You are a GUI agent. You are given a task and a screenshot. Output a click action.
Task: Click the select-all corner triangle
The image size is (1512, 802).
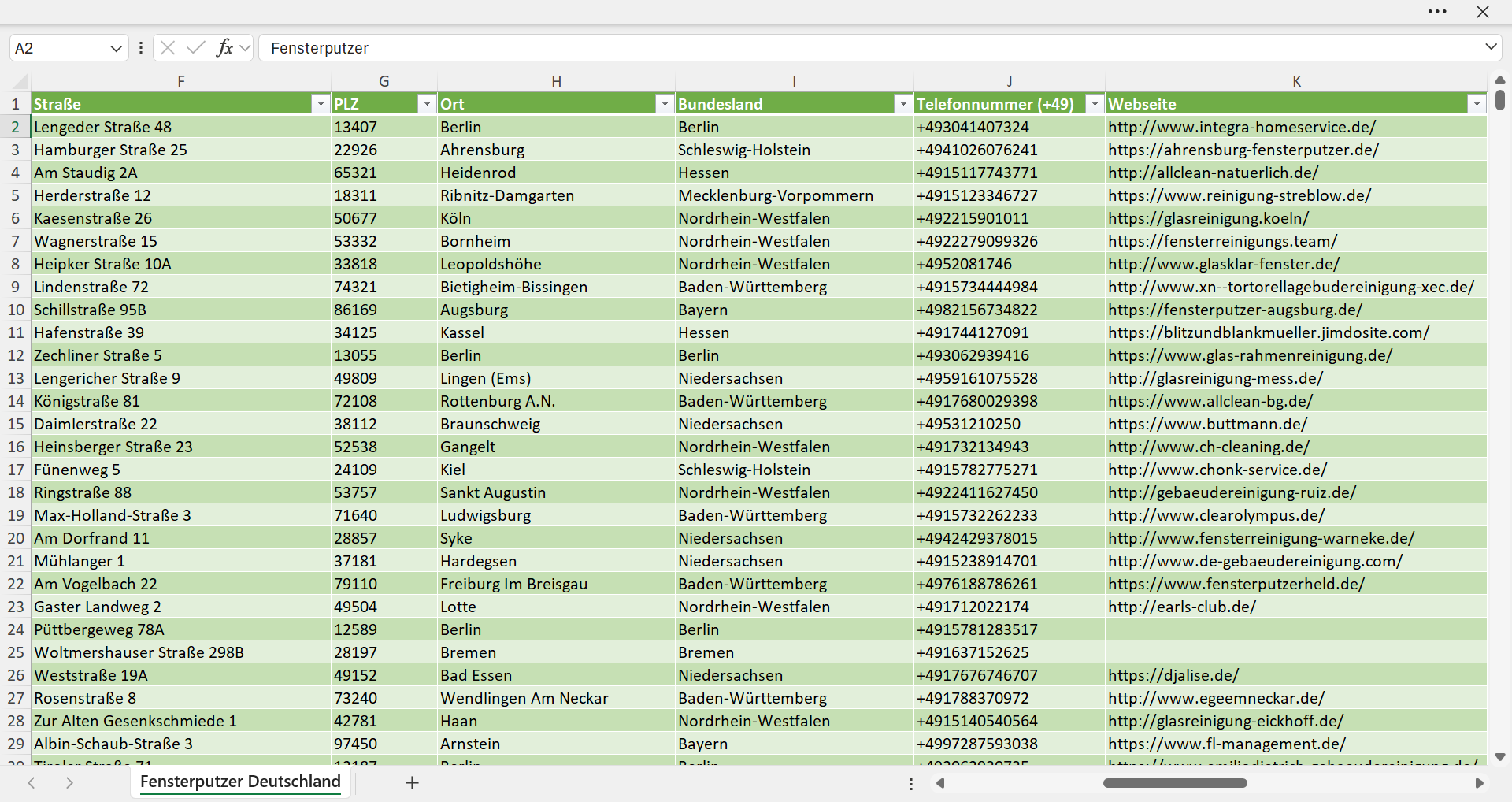click(19, 81)
